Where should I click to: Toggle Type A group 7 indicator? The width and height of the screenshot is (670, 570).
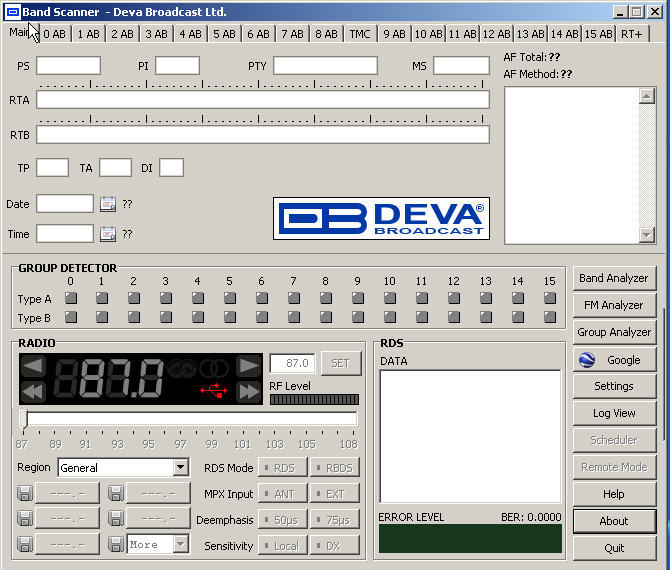(x=294, y=298)
